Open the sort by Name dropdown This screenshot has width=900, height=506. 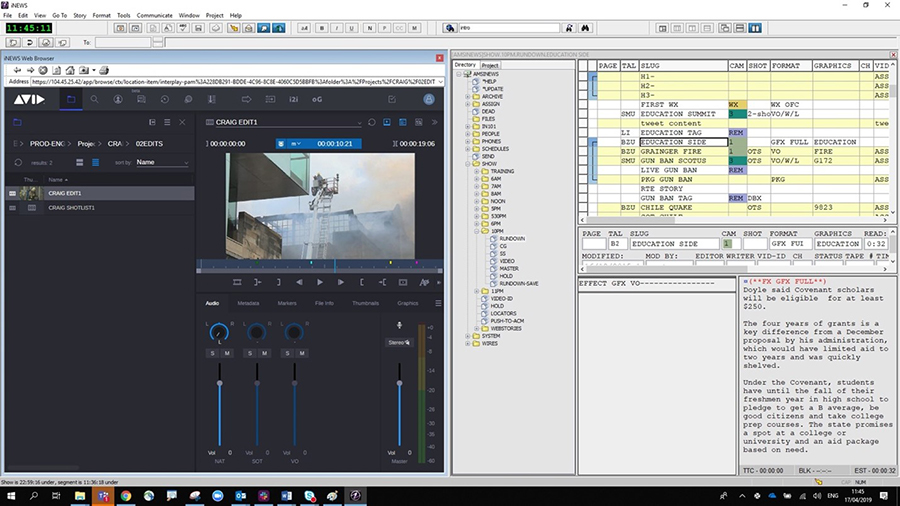click(162, 162)
